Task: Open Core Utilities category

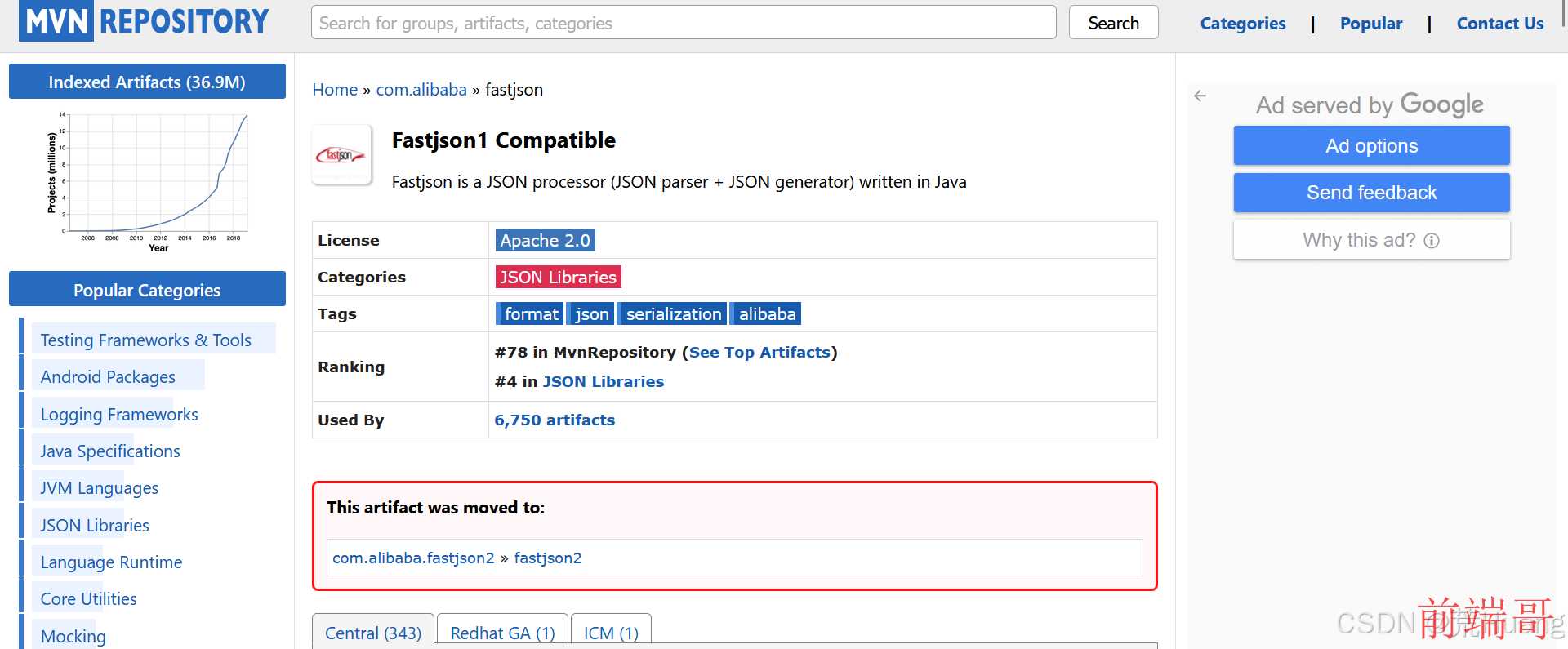Action: 89,598
